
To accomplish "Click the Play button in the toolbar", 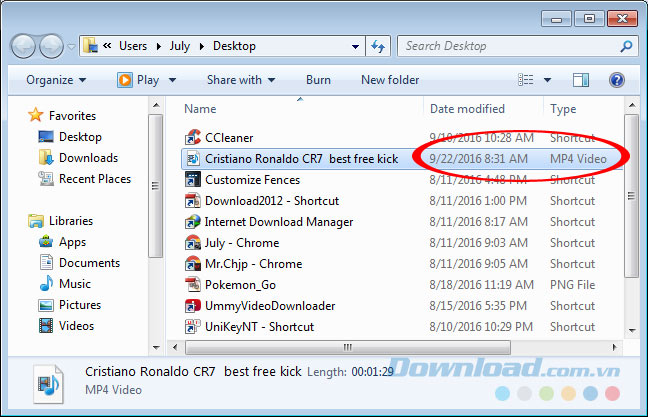I will [x=139, y=80].
